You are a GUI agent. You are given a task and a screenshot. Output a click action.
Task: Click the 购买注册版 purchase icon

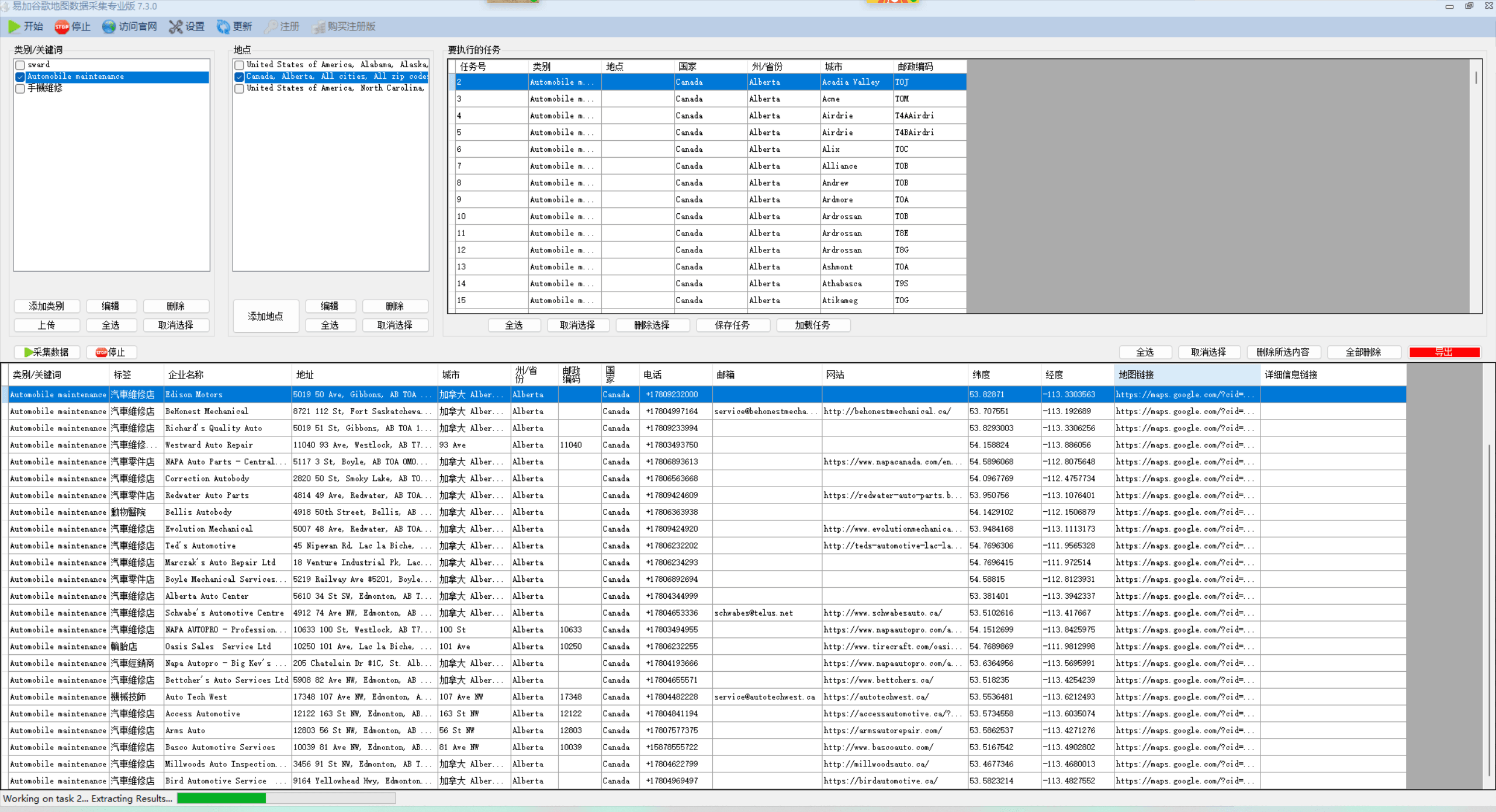click(x=318, y=27)
